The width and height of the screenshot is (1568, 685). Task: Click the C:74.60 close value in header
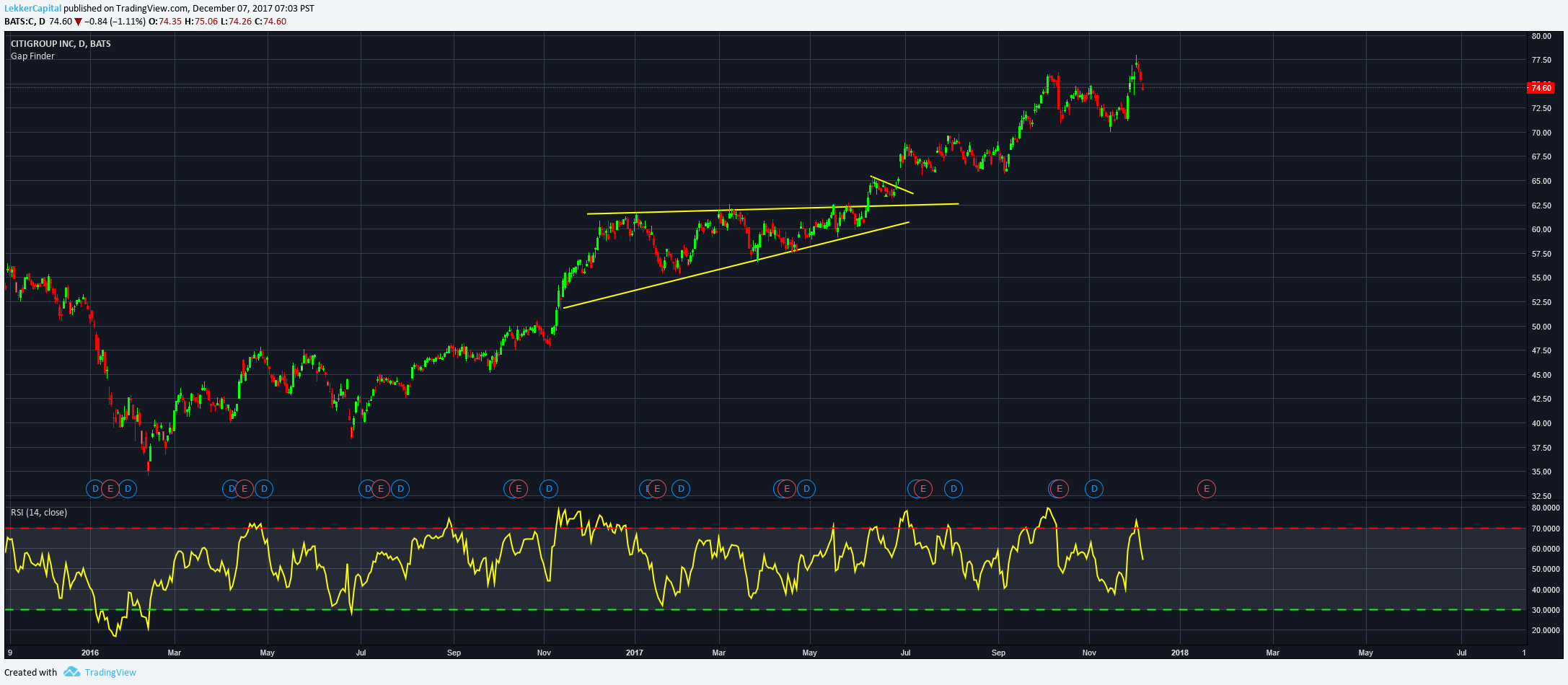click(270, 22)
